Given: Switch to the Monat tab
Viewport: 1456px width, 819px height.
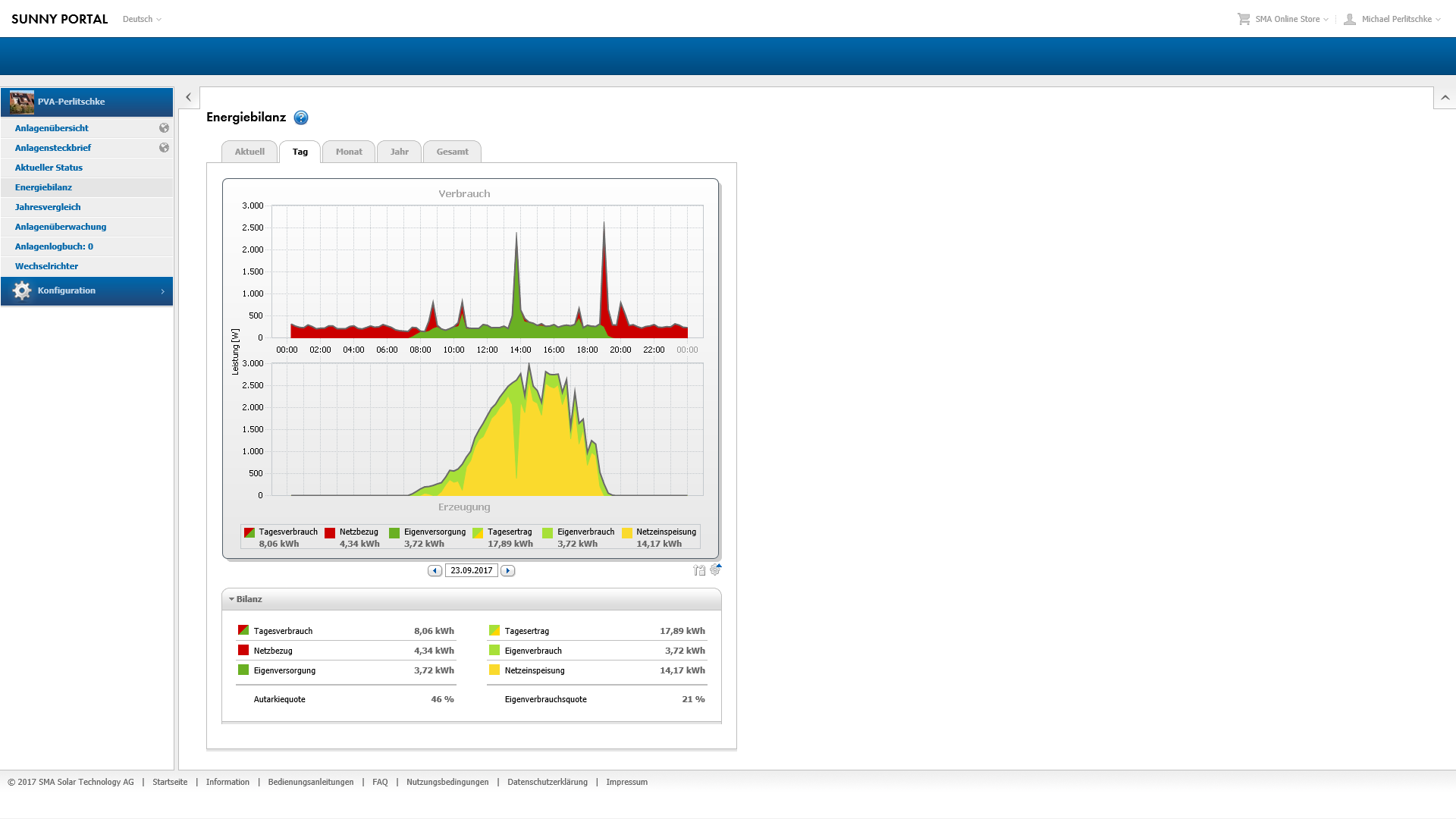Looking at the screenshot, I should point(349,152).
